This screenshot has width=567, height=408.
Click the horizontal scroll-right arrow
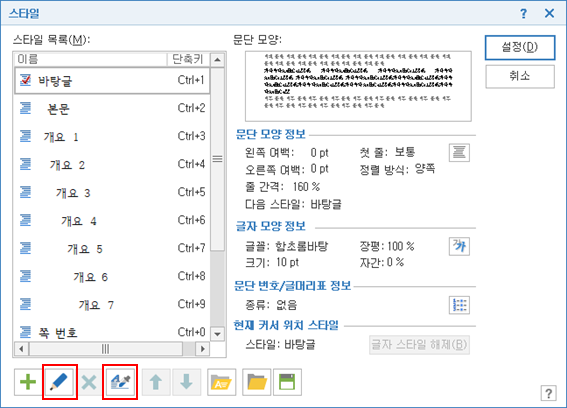(x=202, y=349)
